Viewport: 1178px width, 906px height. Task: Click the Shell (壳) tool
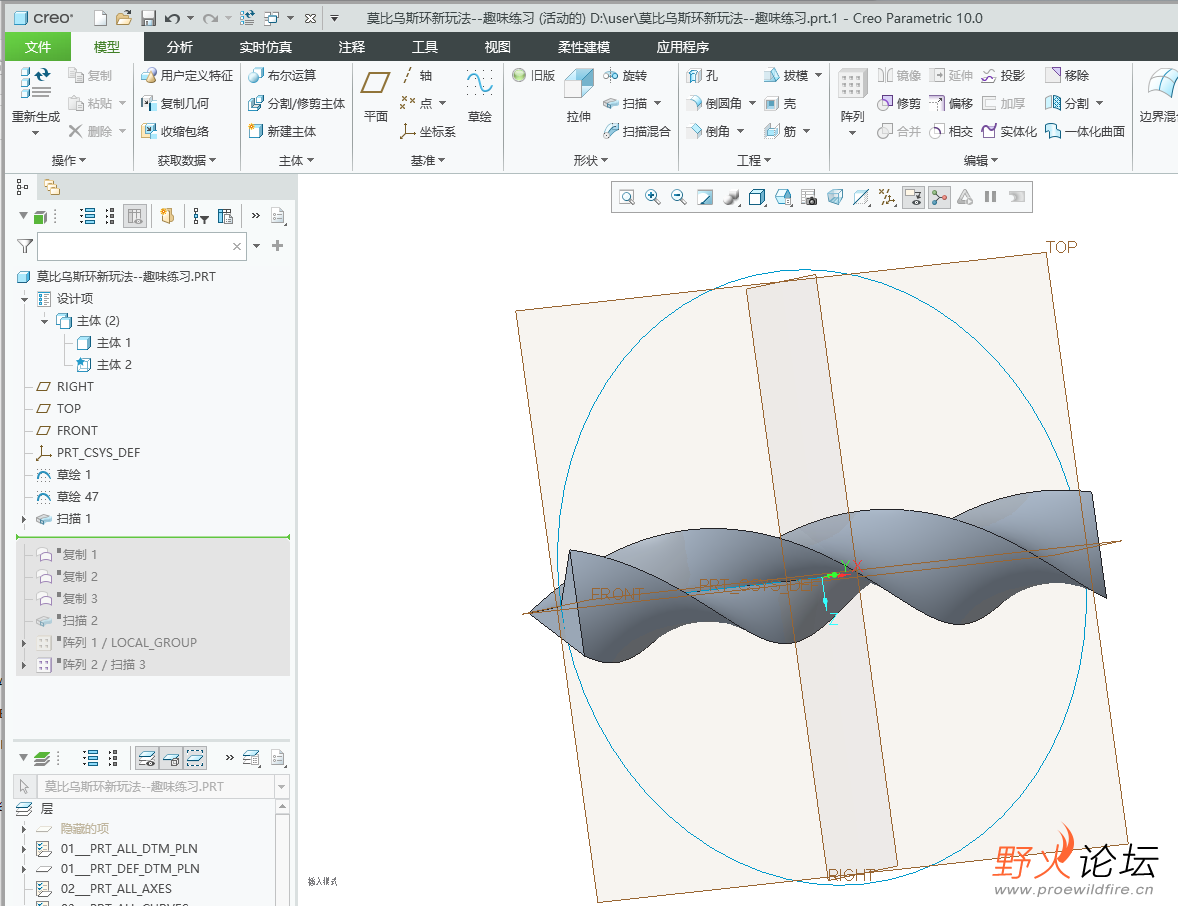[781, 103]
